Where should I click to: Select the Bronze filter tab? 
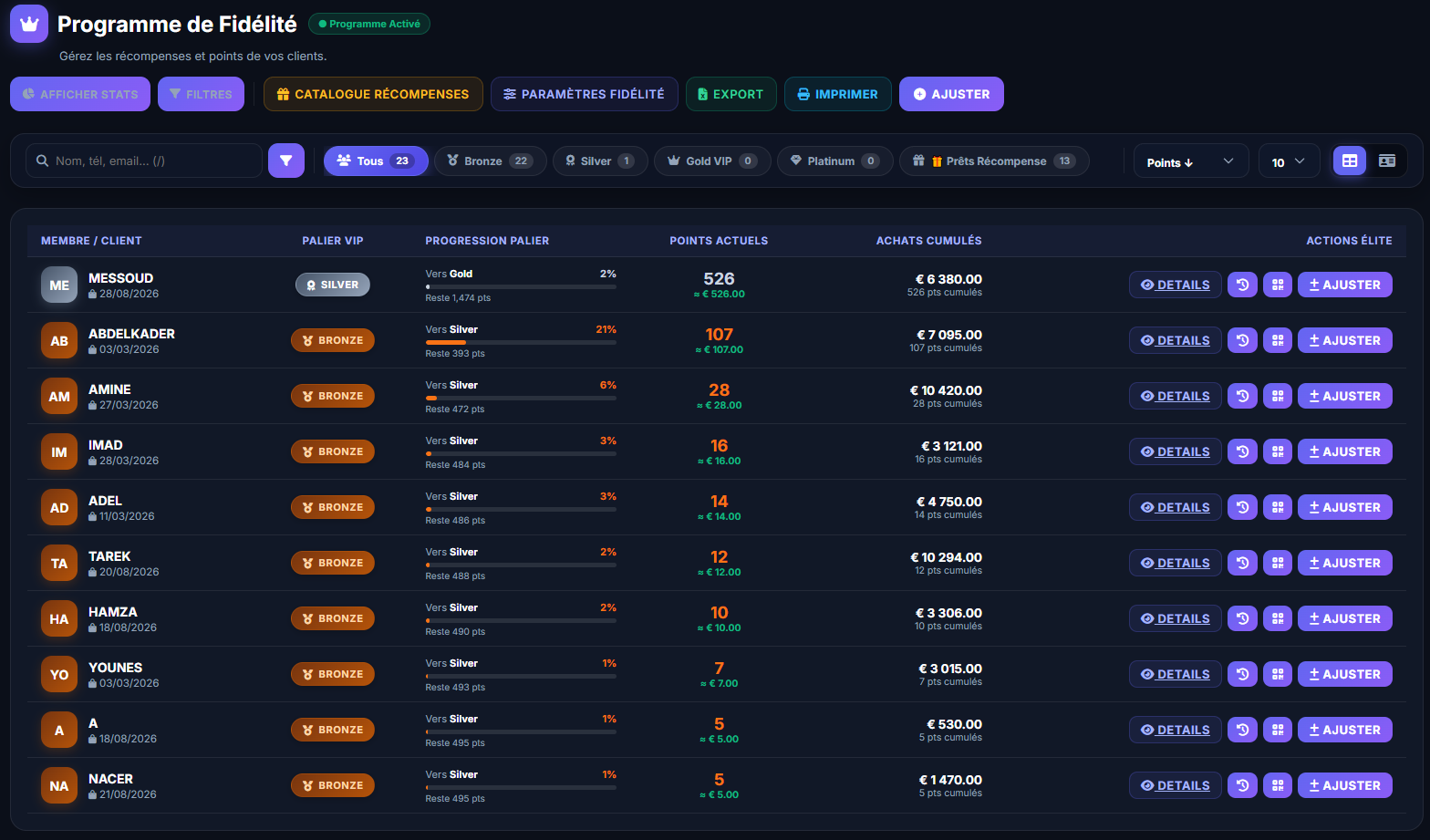pyautogui.click(x=491, y=161)
